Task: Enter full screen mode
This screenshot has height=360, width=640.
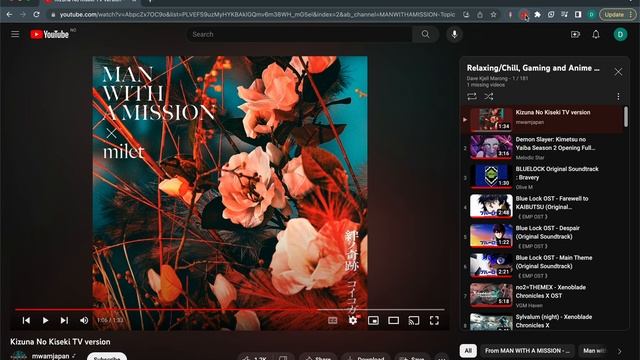Action: click(434, 320)
